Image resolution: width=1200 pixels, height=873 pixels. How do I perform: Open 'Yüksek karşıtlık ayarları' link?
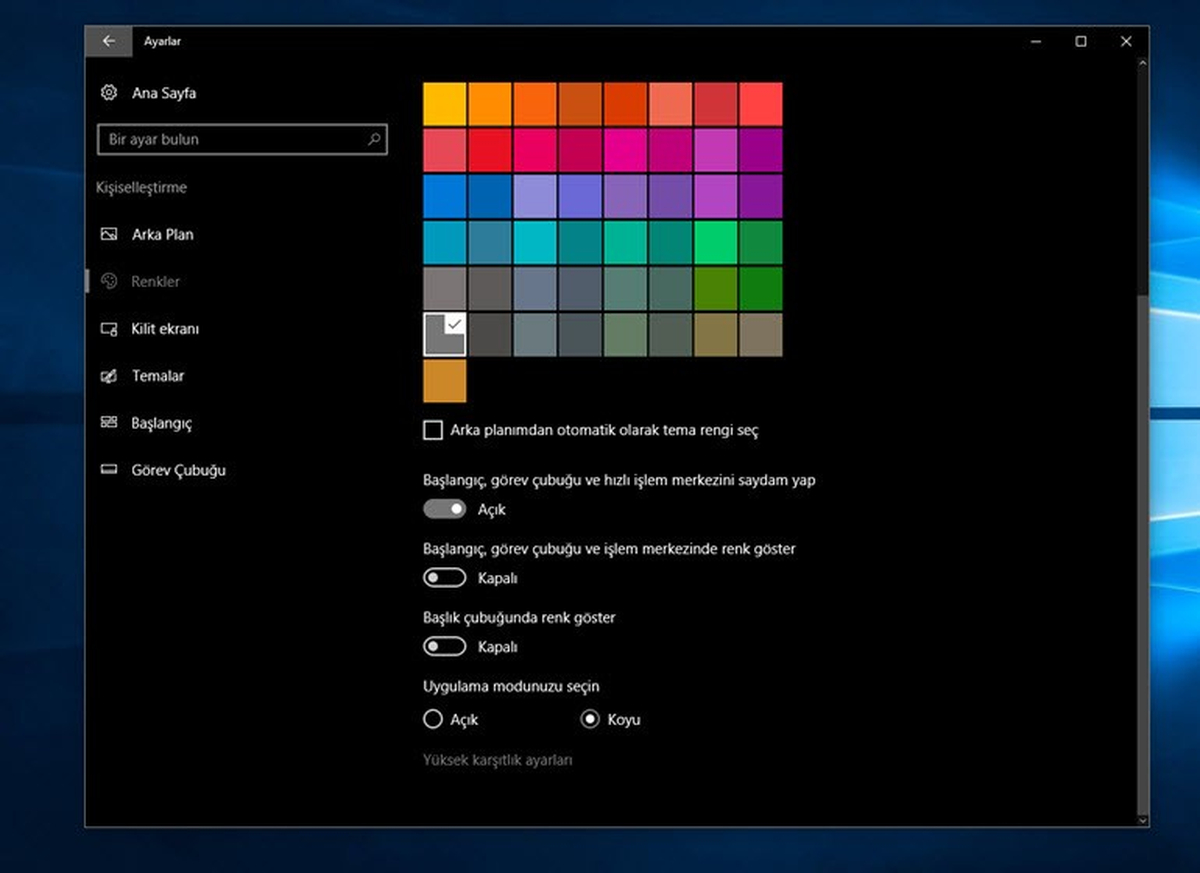pyautogui.click(x=498, y=760)
